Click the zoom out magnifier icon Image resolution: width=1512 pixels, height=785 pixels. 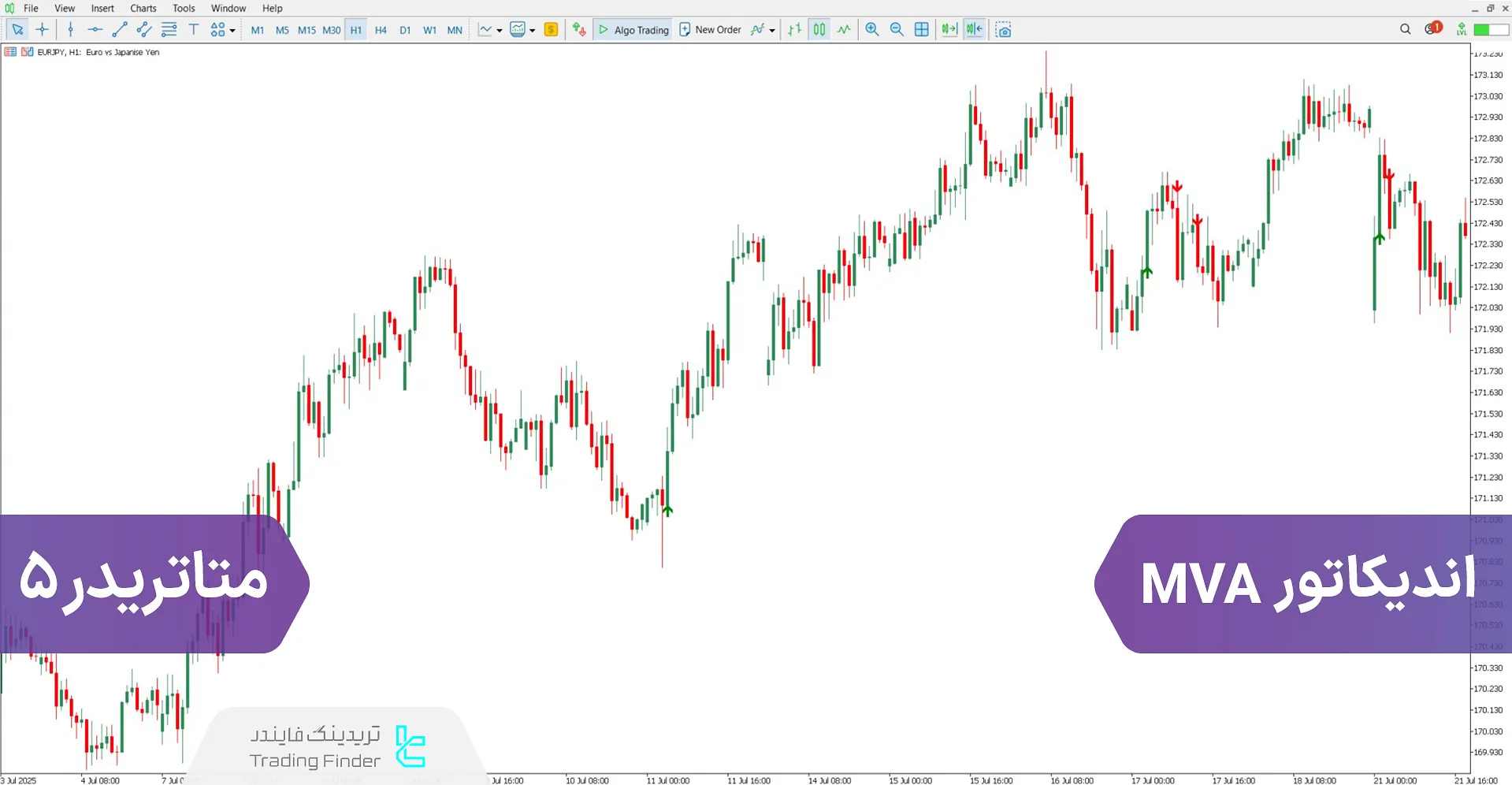[x=897, y=30]
